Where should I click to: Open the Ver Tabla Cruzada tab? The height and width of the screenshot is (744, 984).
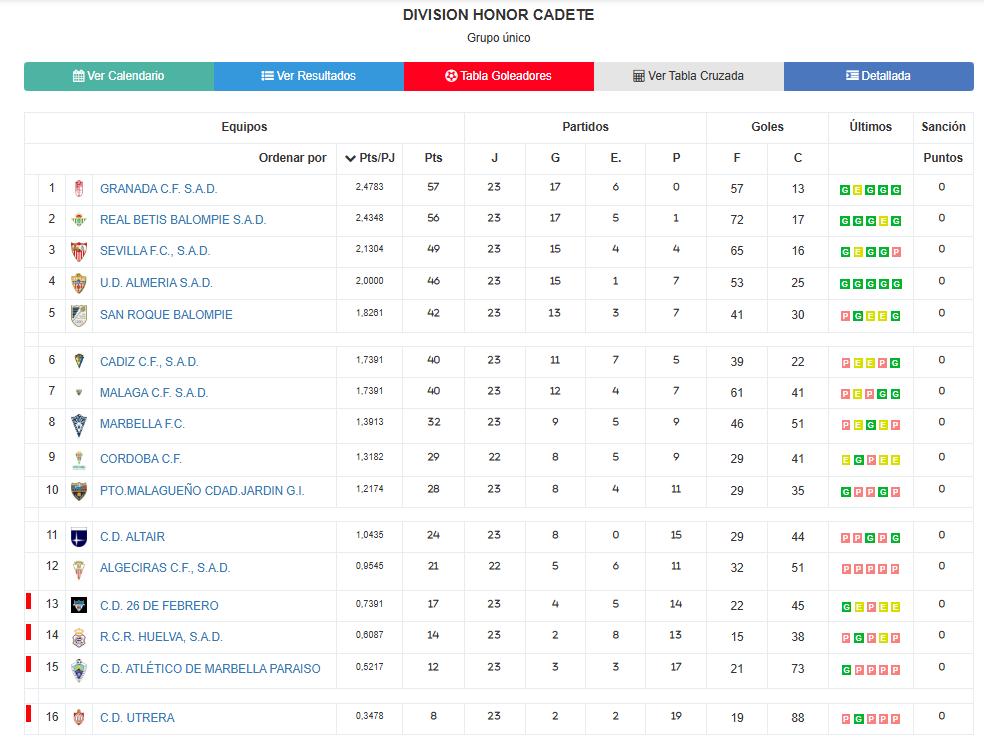(x=688, y=76)
